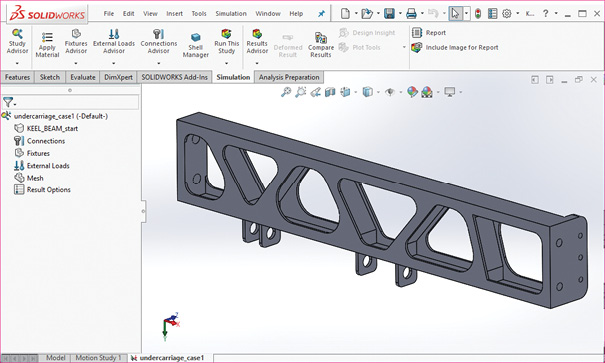Run This Study from the ribbon

(x=226, y=41)
